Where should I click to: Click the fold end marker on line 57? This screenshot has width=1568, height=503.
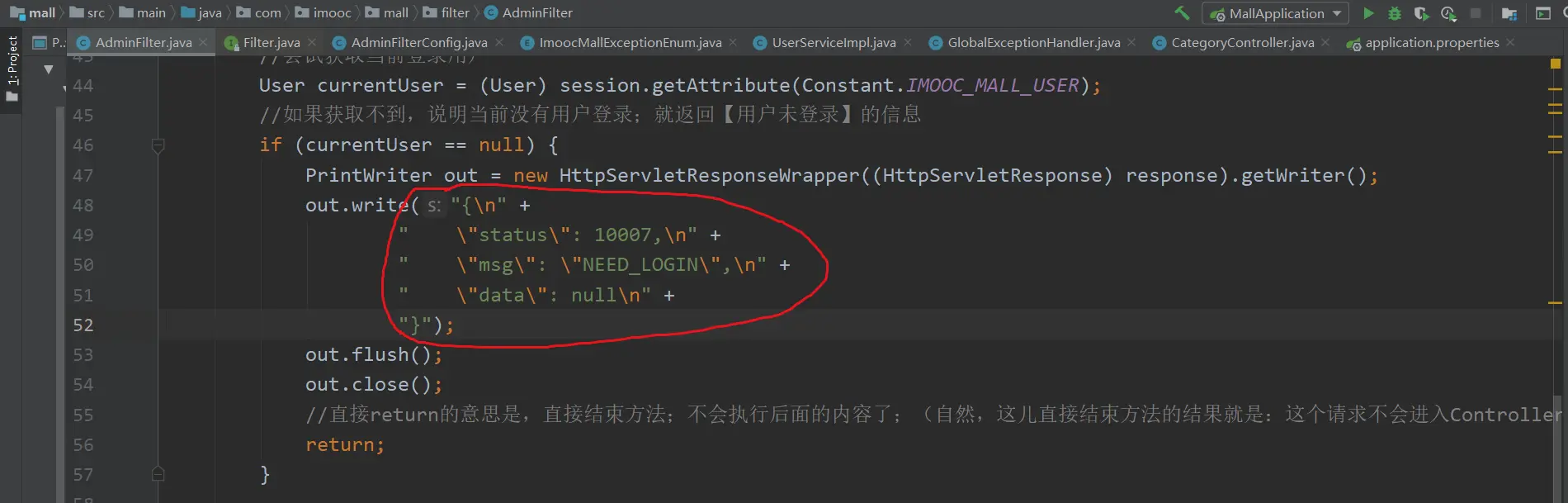click(x=158, y=473)
